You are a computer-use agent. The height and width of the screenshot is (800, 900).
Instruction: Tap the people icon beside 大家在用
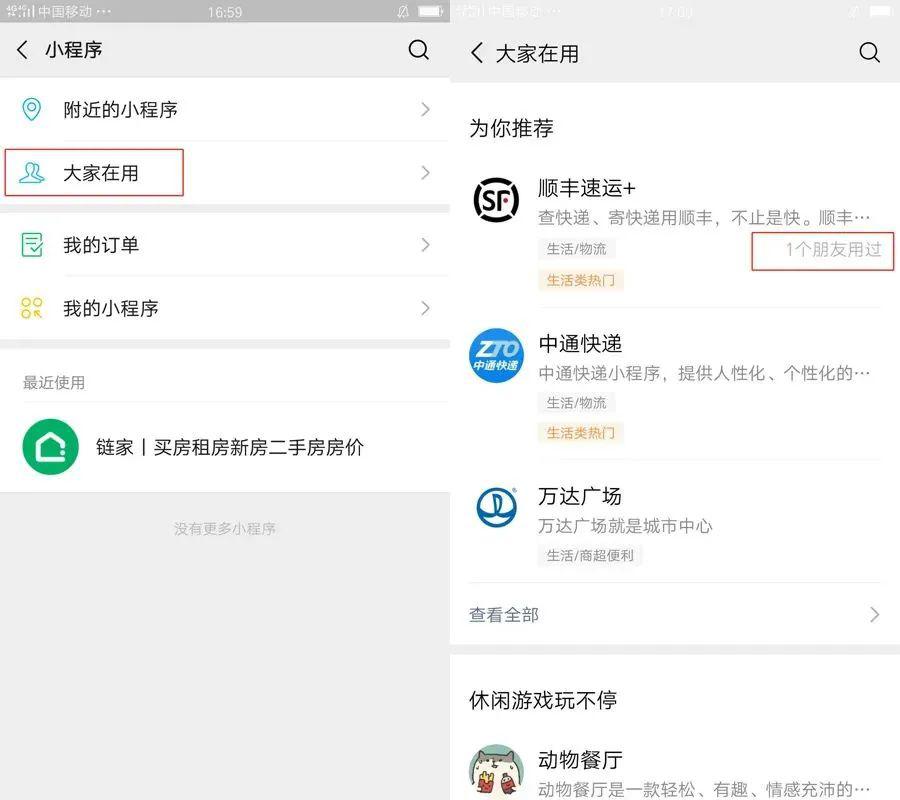(x=32, y=173)
